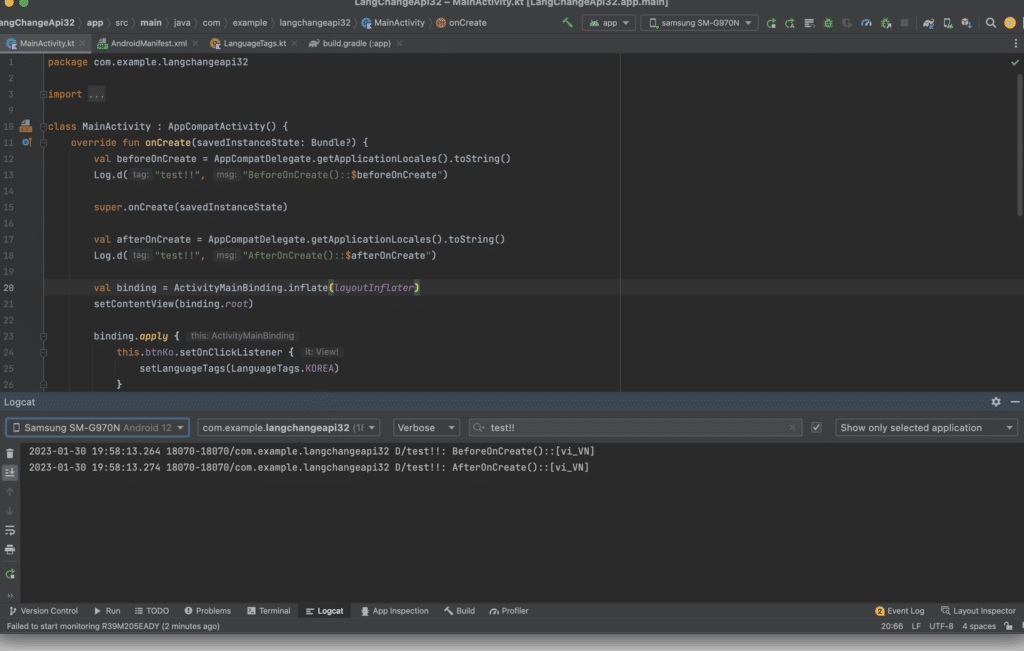Image resolution: width=1024 pixels, height=651 pixels.
Task: Click Sync Project with Gradle Files icon
Action: (929, 23)
